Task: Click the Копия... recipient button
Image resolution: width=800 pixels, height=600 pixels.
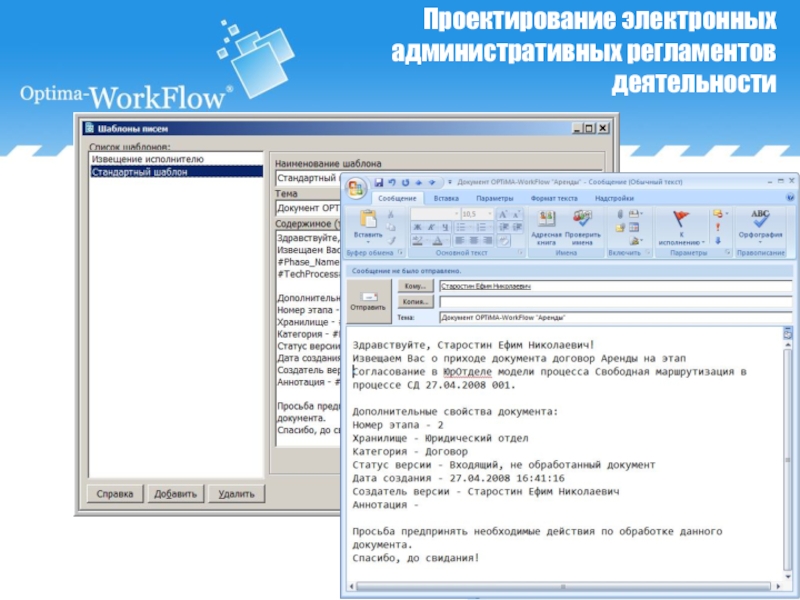Action: point(415,302)
